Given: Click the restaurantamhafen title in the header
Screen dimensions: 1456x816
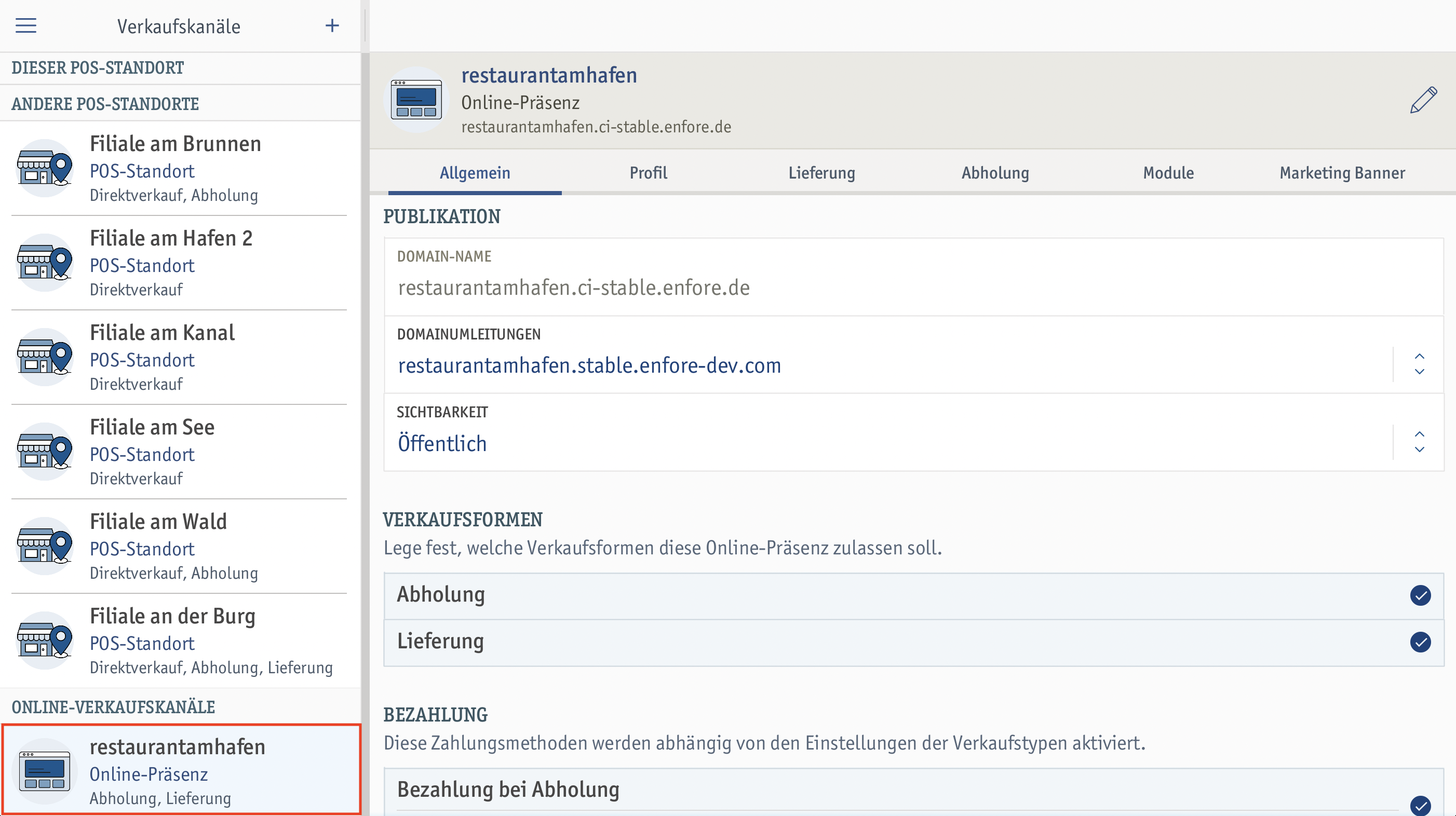Looking at the screenshot, I should [549, 75].
